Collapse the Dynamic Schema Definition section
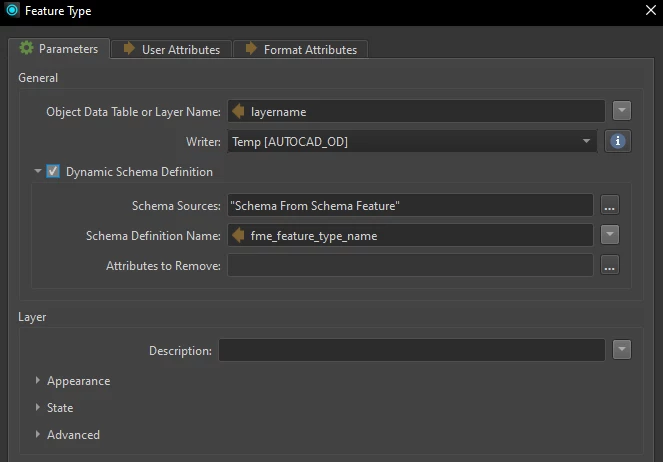Screen dimensions: 663x462 pos(38,171)
